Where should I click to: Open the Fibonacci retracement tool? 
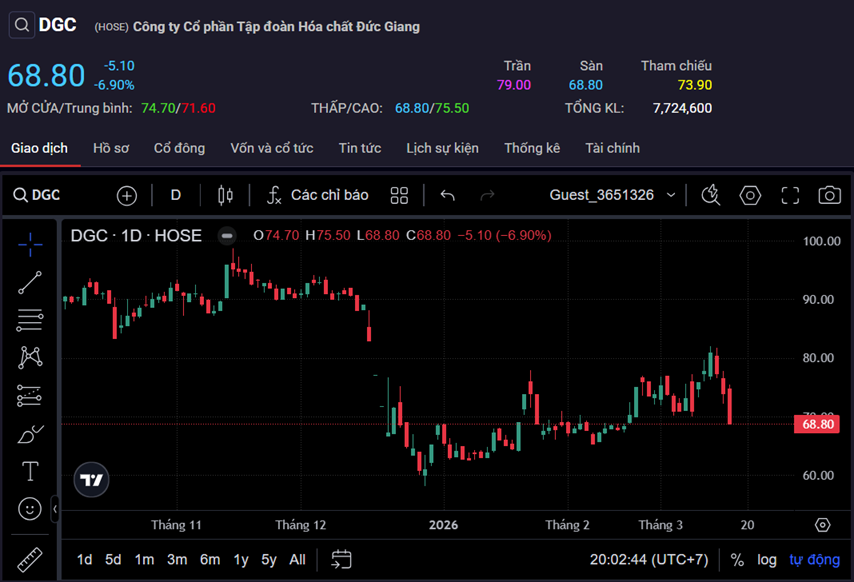[30, 320]
